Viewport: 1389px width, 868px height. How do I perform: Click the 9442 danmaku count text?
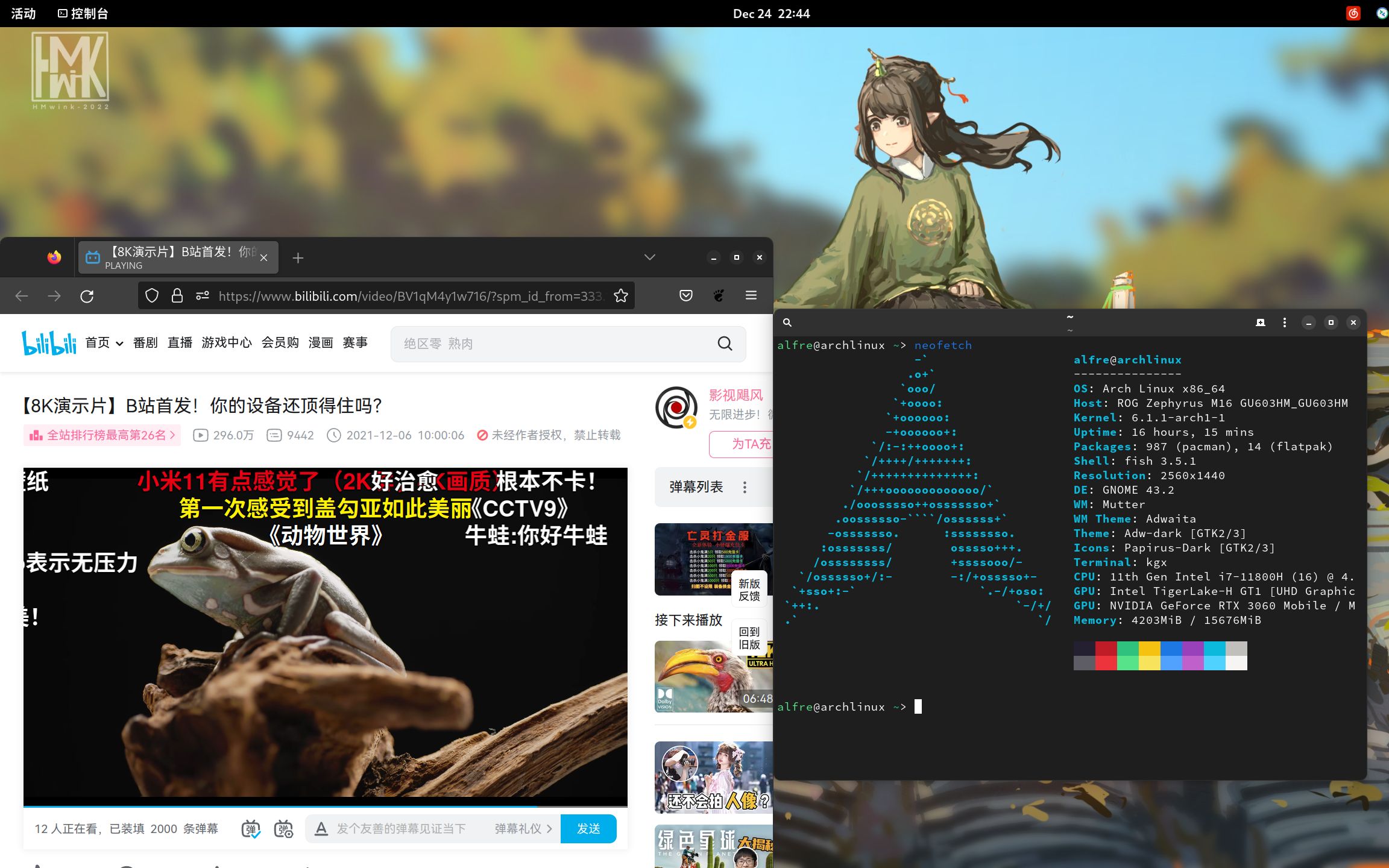pos(300,435)
